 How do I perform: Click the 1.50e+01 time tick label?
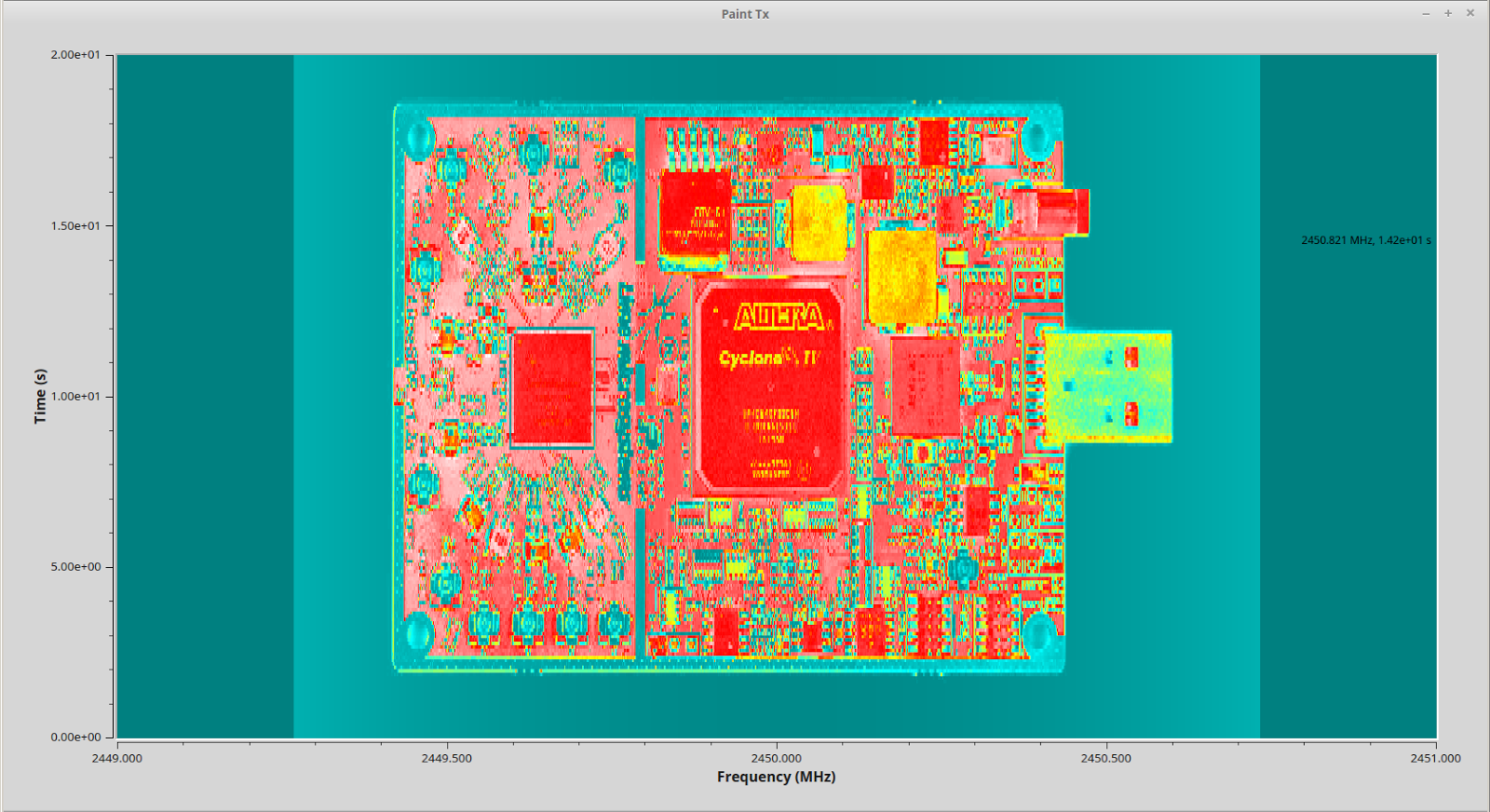75,225
